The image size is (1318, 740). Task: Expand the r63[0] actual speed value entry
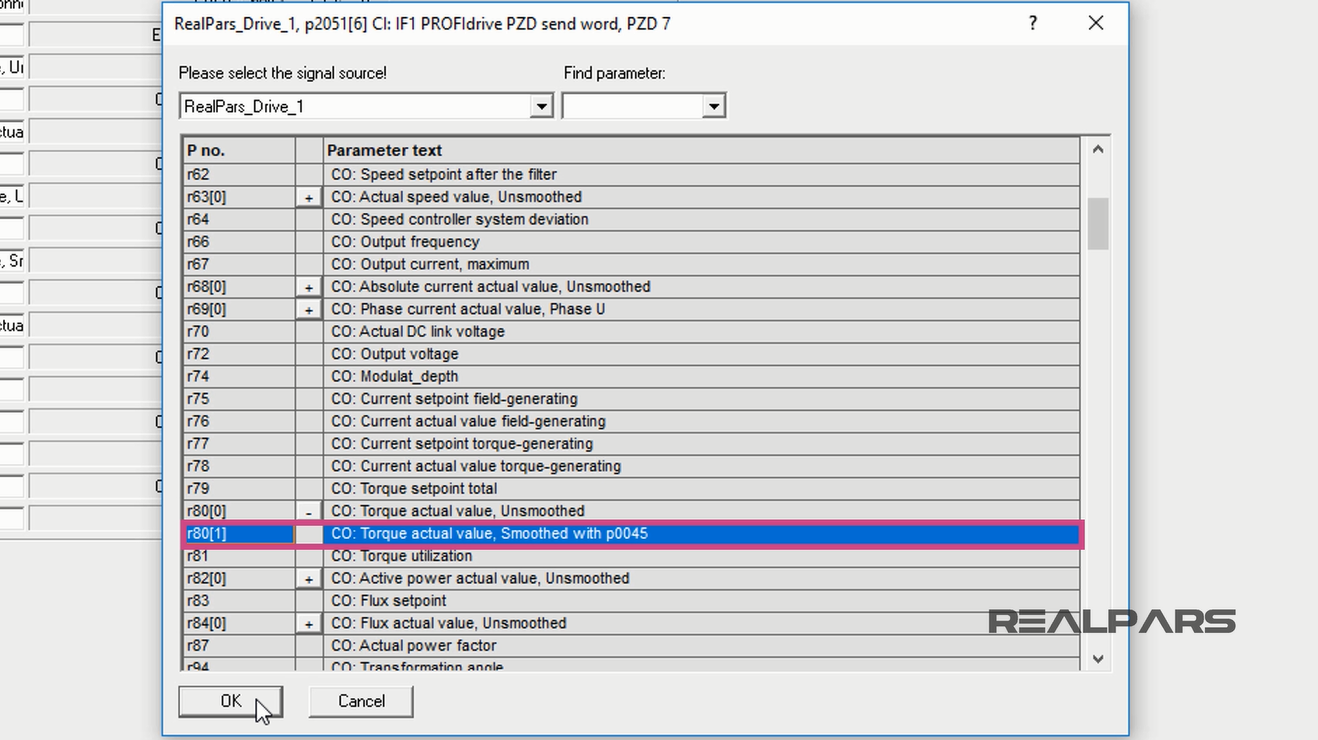[x=308, y=197]
